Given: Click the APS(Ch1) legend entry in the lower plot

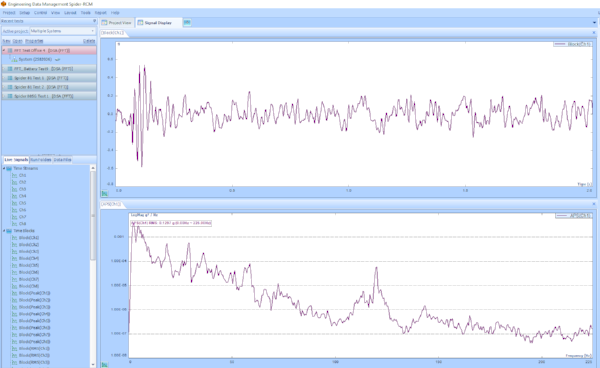Looking at the screenshot, I should point(574,216).
